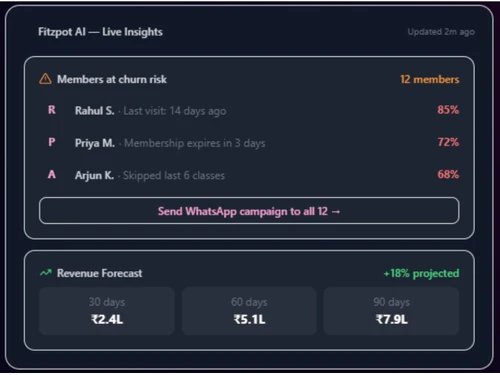This screenshot has width=500, height=375.
Task: Select Arjun K. avatar letter A
Action: click(52, 174)
